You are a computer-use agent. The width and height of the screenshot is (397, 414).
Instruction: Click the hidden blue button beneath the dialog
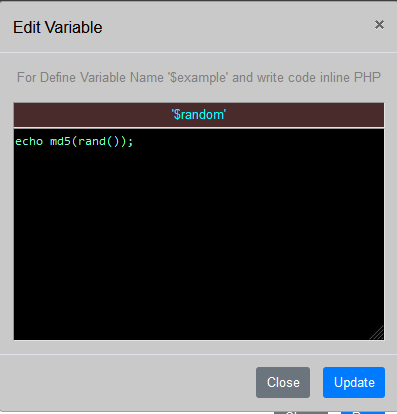pyautogui.click(x=363, y=412)
